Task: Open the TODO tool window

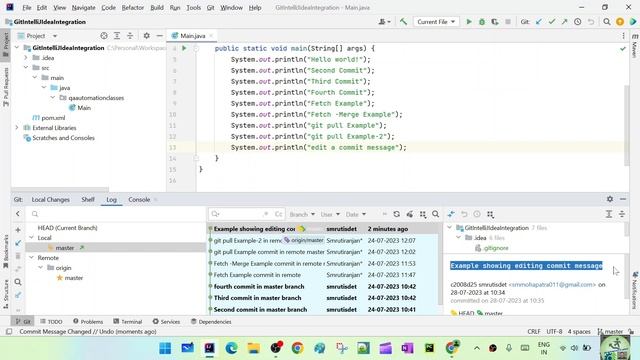Action: pos(51,322)
